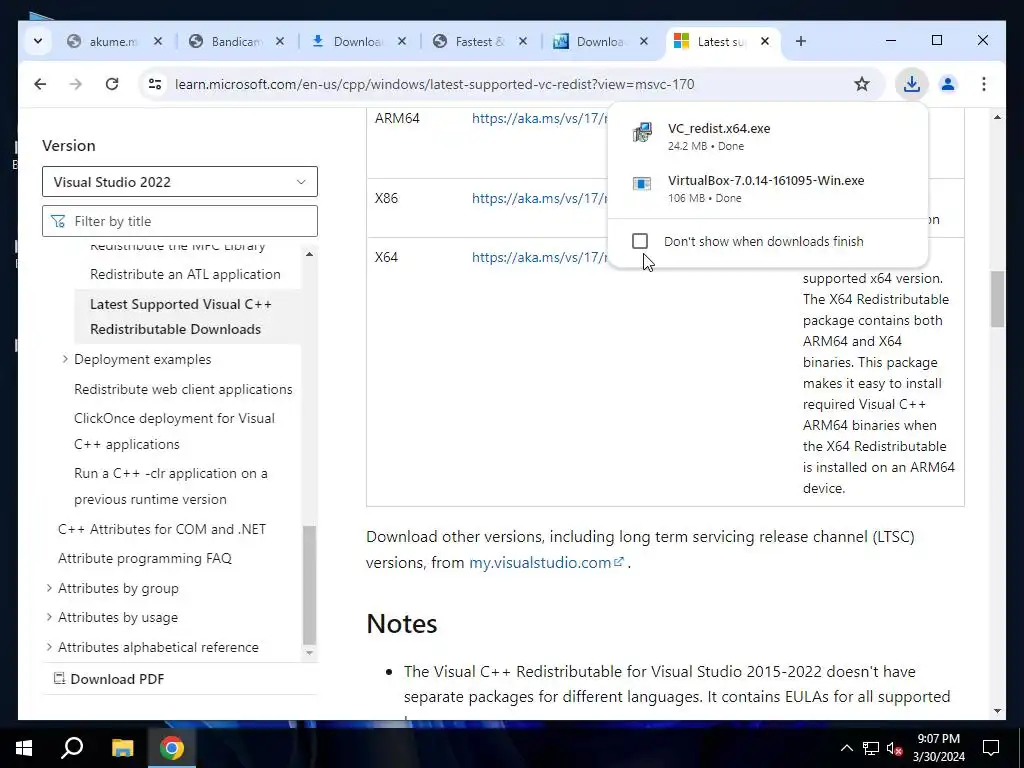Show hidden system tray icons
Screen dimensions: 1024x768
click(846, 748)
